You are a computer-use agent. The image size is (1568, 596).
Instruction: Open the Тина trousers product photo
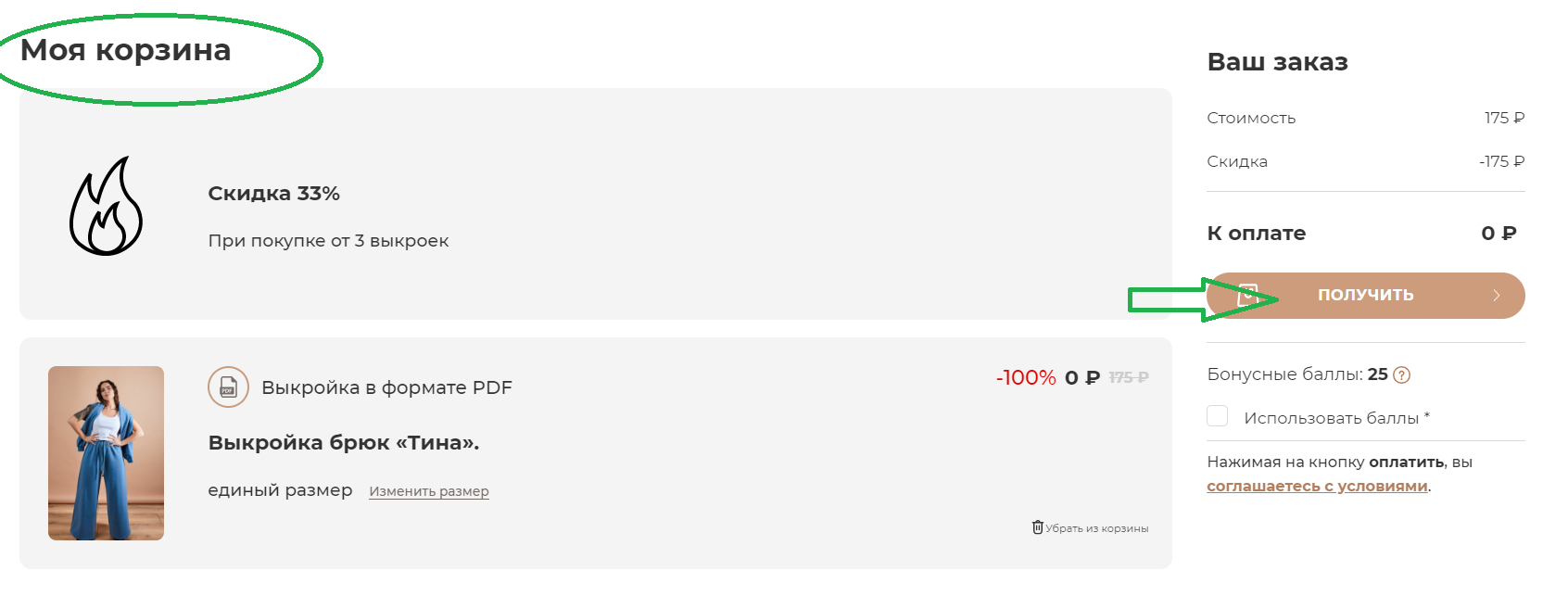106,452
